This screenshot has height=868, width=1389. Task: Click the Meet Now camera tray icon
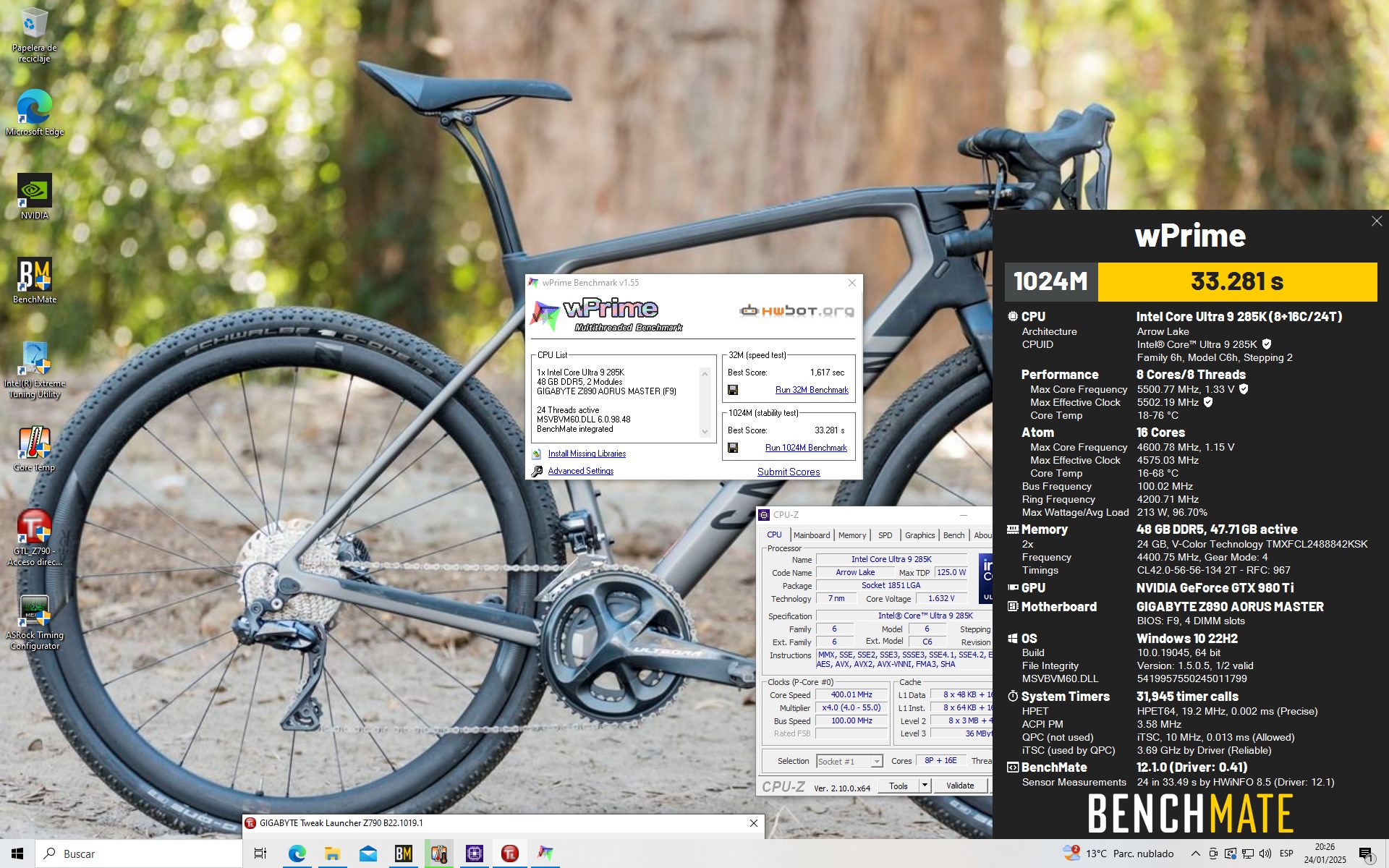coord(1213,854)
